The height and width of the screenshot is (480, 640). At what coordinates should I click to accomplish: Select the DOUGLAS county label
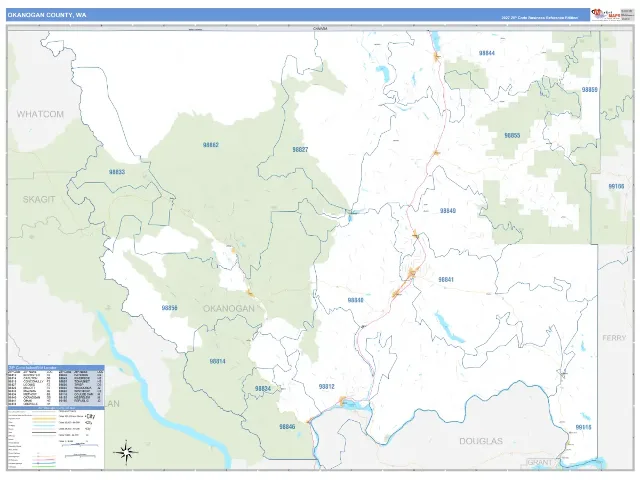(x=481, y=441)
